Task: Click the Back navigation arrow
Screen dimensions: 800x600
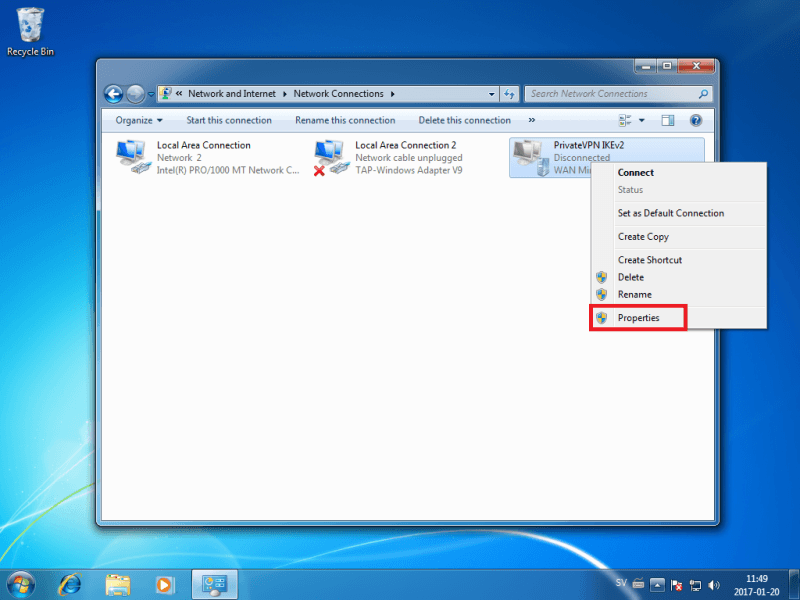Action: 114,94
